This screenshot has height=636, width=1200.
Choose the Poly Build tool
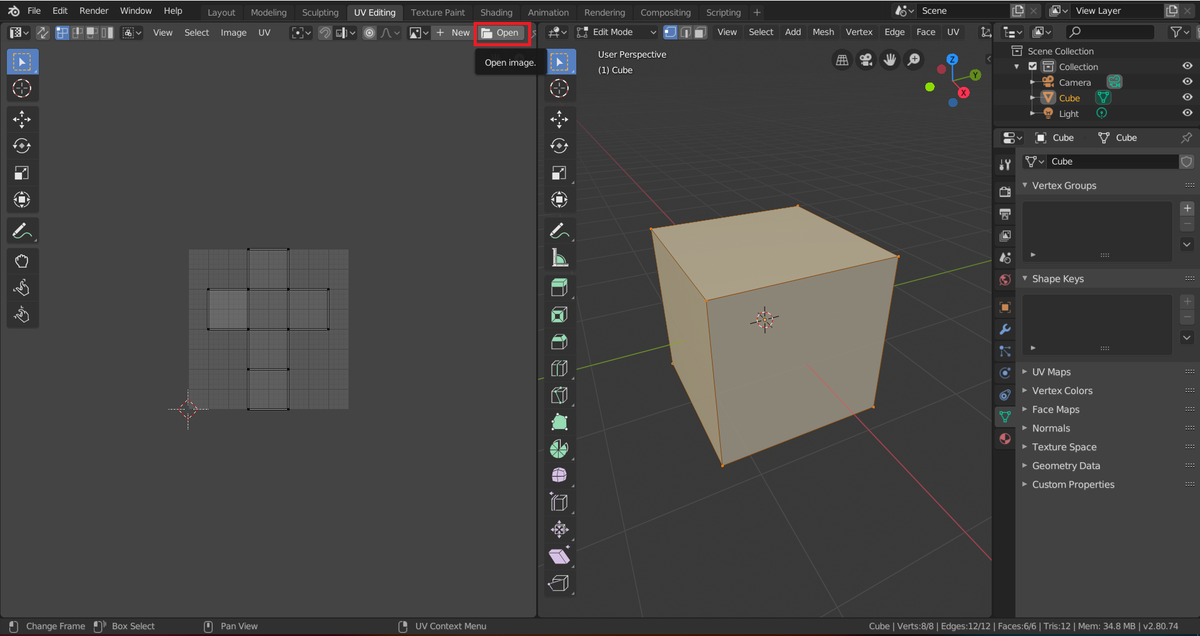pyautogui.click(x=559, y=423)
